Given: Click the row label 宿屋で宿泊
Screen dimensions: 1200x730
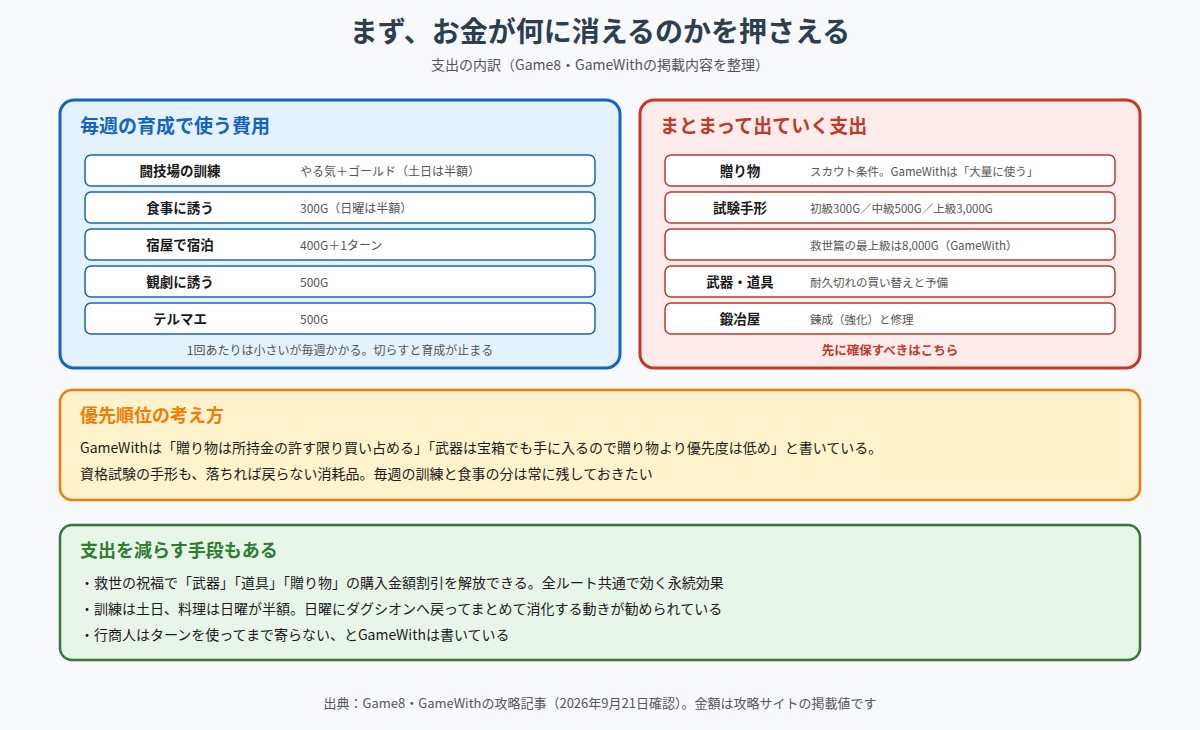Looking at the screenshot, I should [180, 245].
